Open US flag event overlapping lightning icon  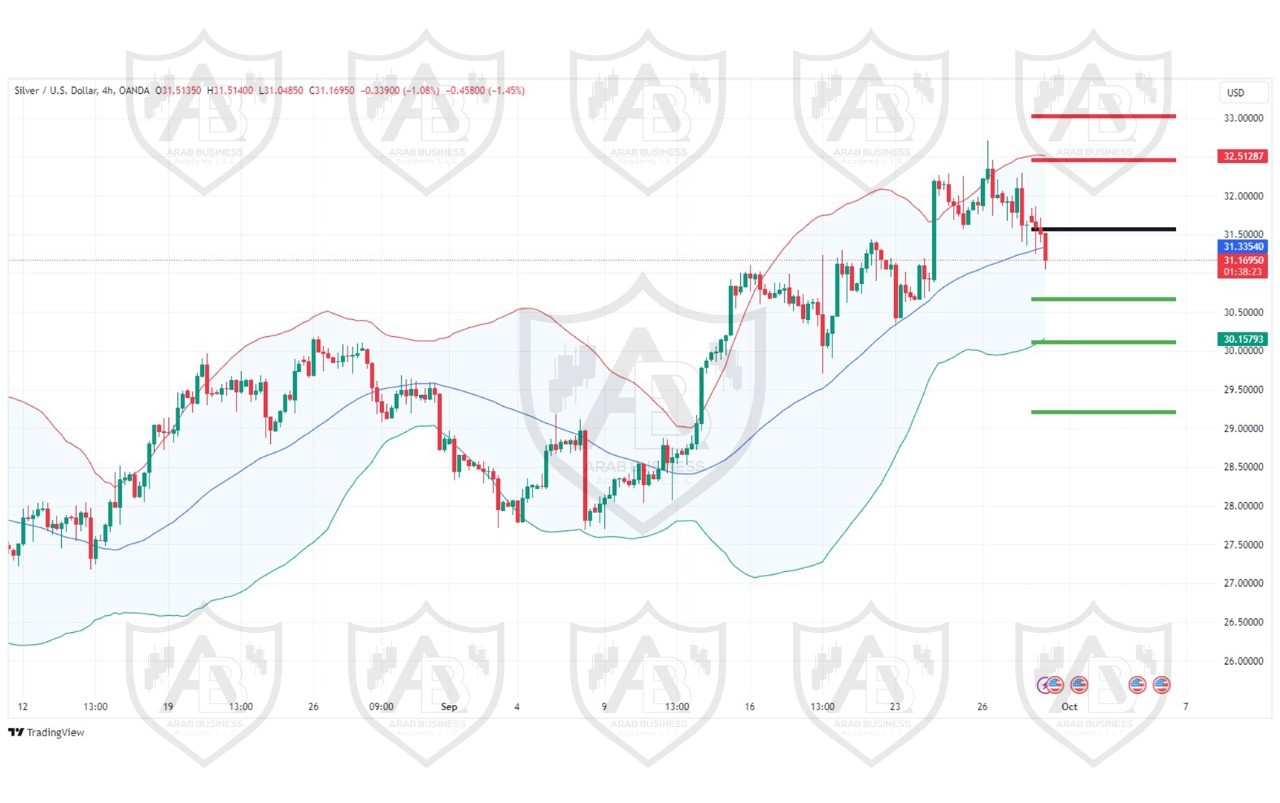pyautogui.click(x=1055, y=685)
